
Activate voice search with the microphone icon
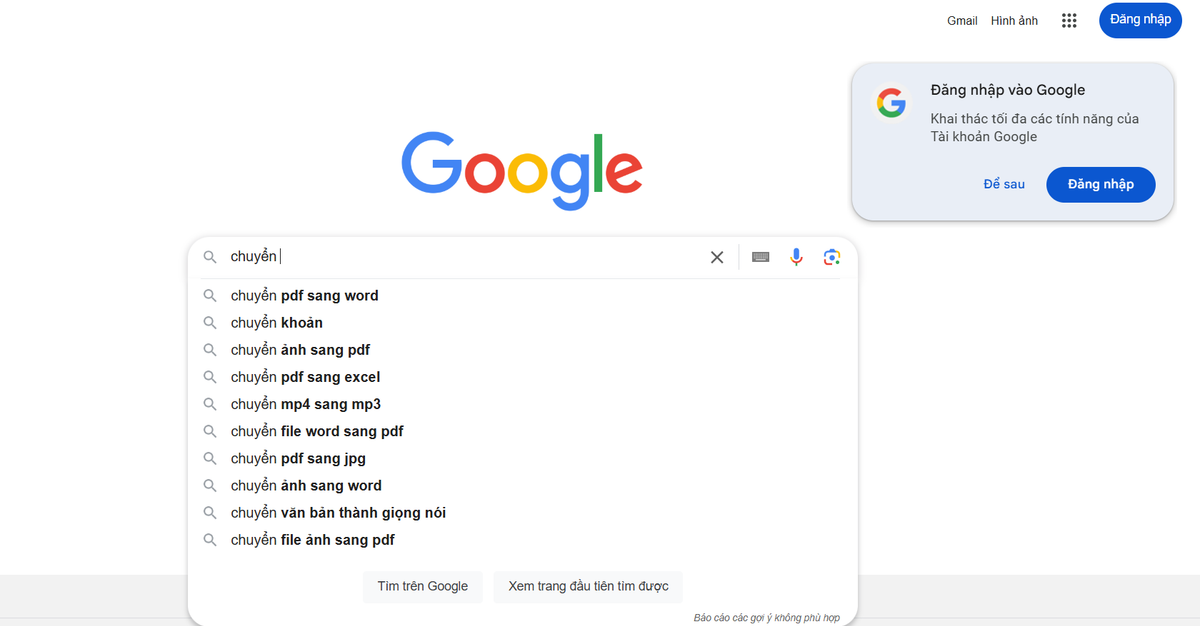[x=796, y=257]
